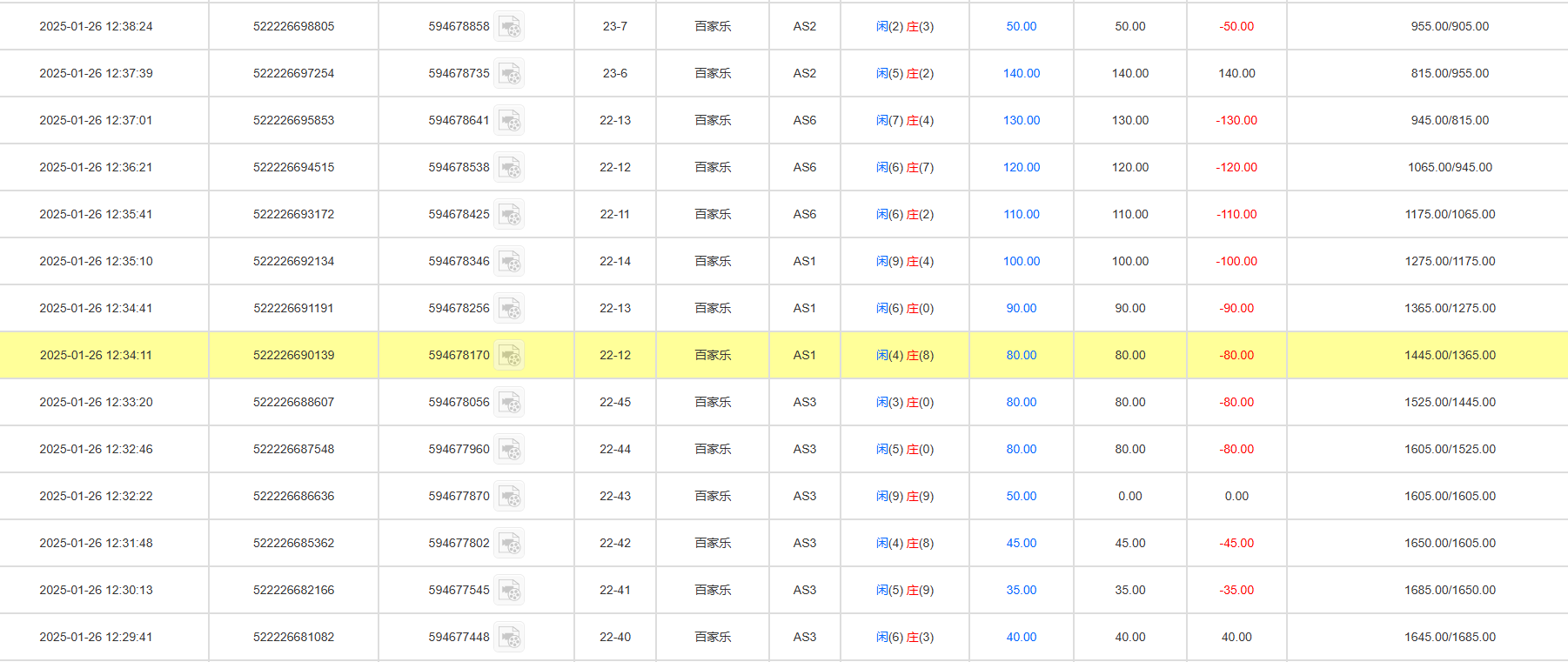This screenshot has height=662, width=1568.
Task: Click the blue 140.00 bet amount
Action: pos(1021,74)
